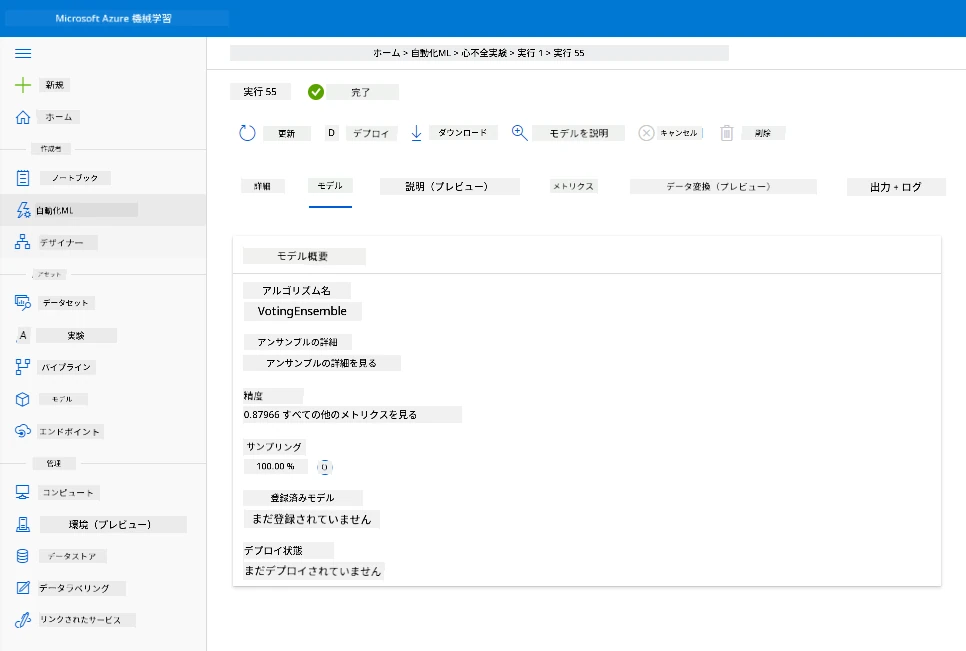Screen dimensions: 966x651
Task: Click the green 完了 status checkmark
Action: click(316, 92)
